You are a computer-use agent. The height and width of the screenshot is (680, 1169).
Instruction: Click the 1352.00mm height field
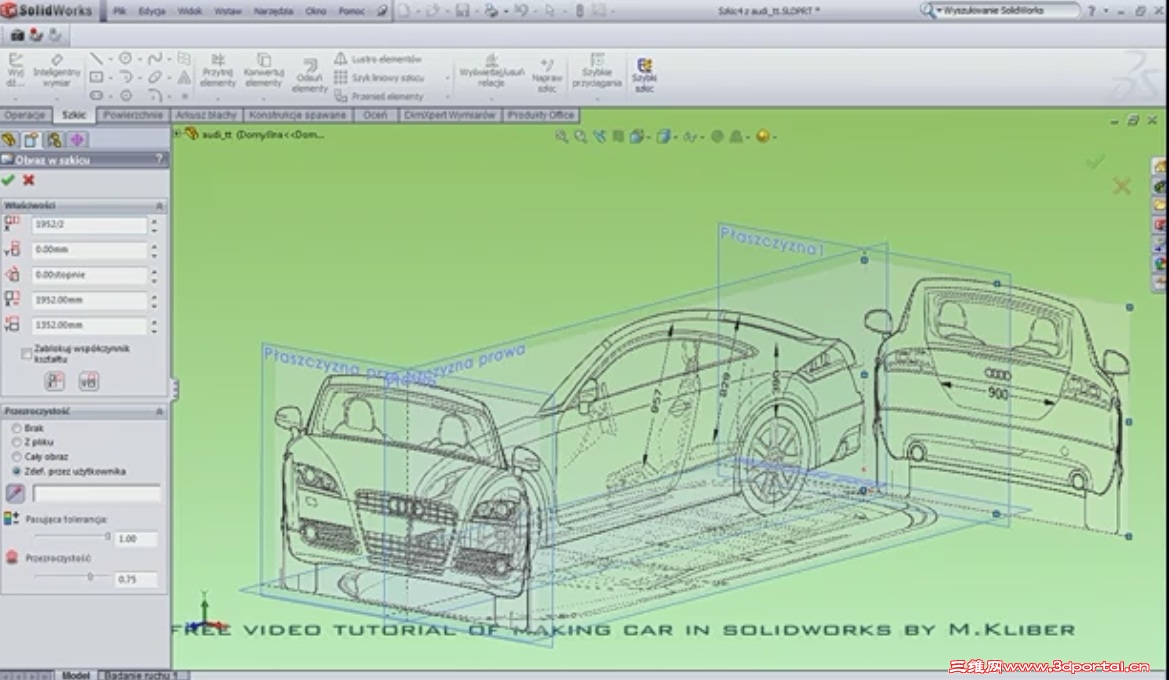[x=89, y=325]
